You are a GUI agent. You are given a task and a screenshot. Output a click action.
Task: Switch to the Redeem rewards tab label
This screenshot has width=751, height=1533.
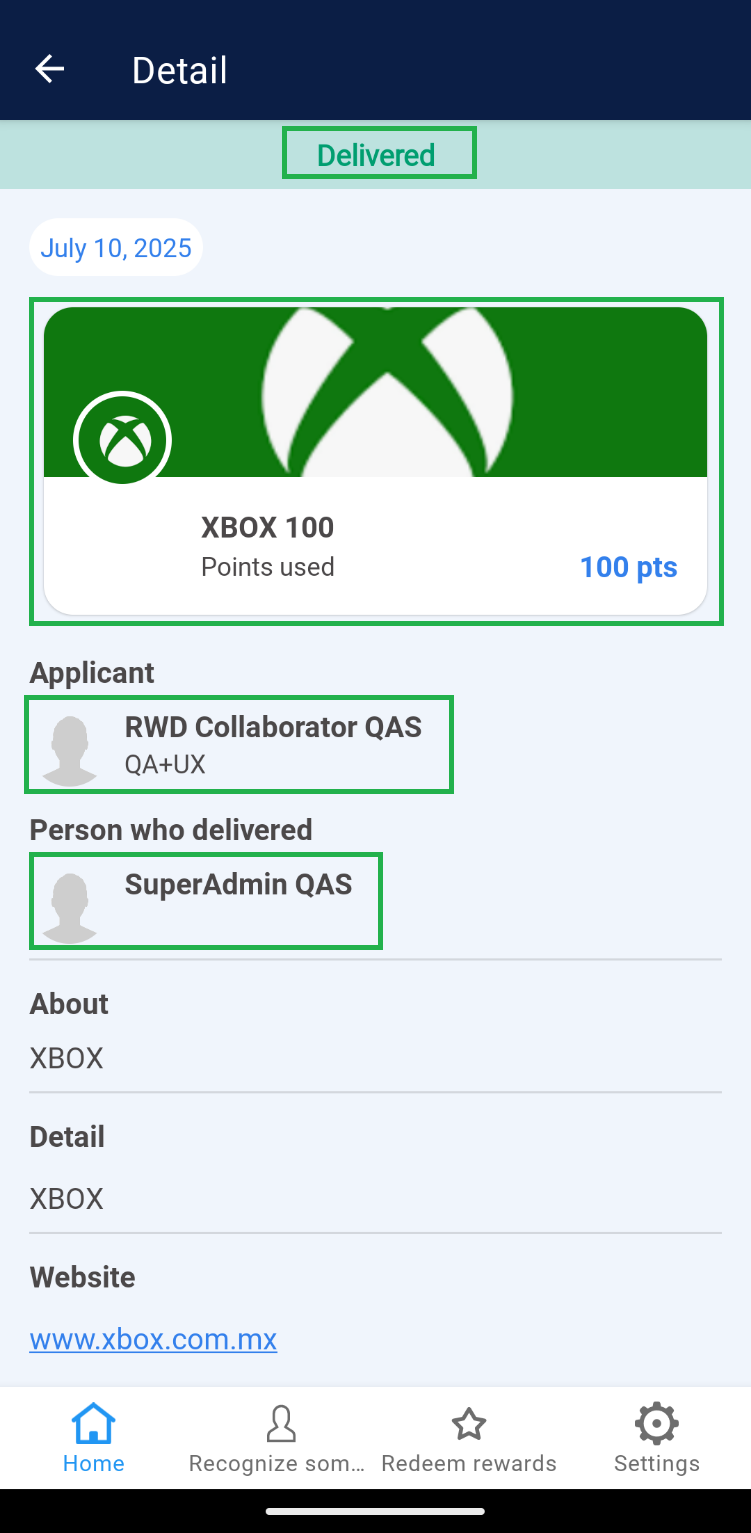click(469, 1463)
